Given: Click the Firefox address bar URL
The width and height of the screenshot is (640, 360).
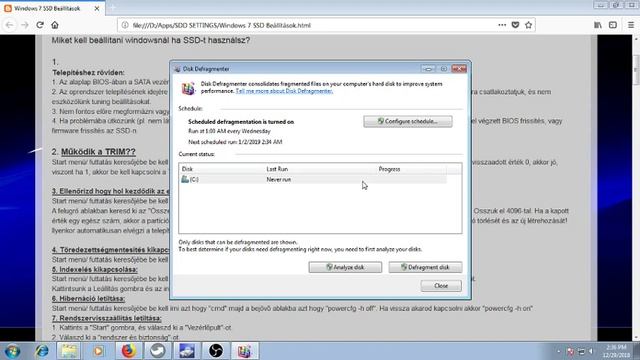Looking at the screenshot, I should pyautogui.click(x=222, y=25).
